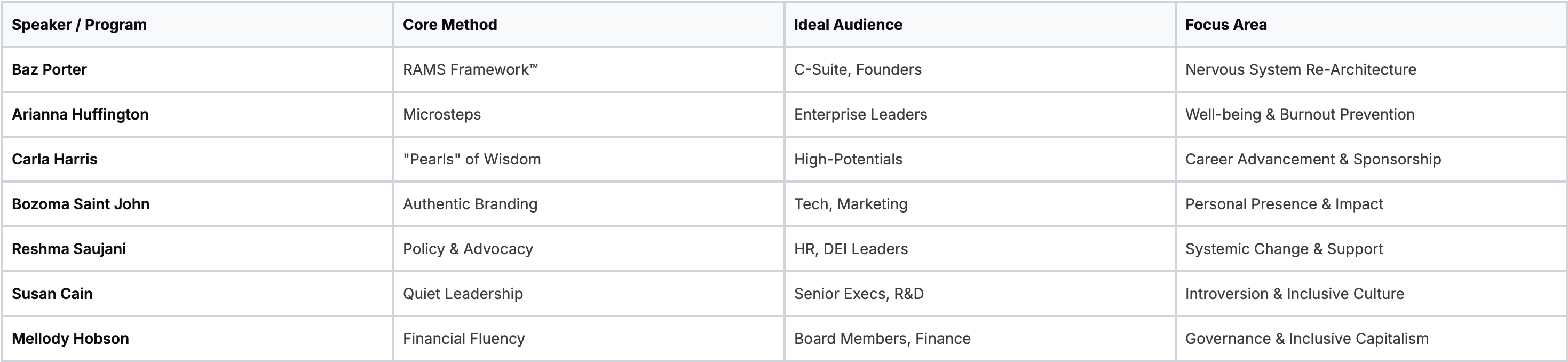This screenshot has height=362, width=1568.
Task: Select Nervous System Re-Architecture cell
Action: (1300, 69)
